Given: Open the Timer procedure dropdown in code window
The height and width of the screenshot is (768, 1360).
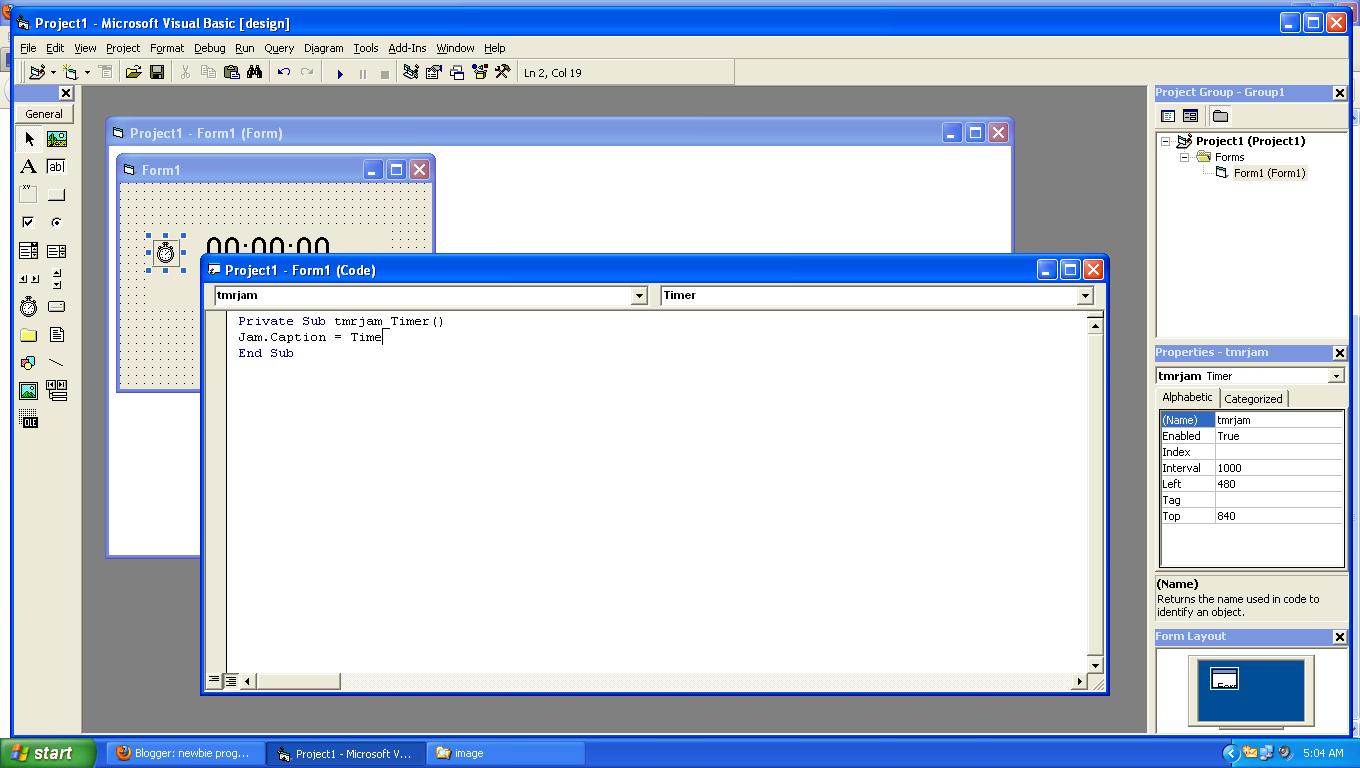Looking at the screenshot, I should [x=1085, y=296].
